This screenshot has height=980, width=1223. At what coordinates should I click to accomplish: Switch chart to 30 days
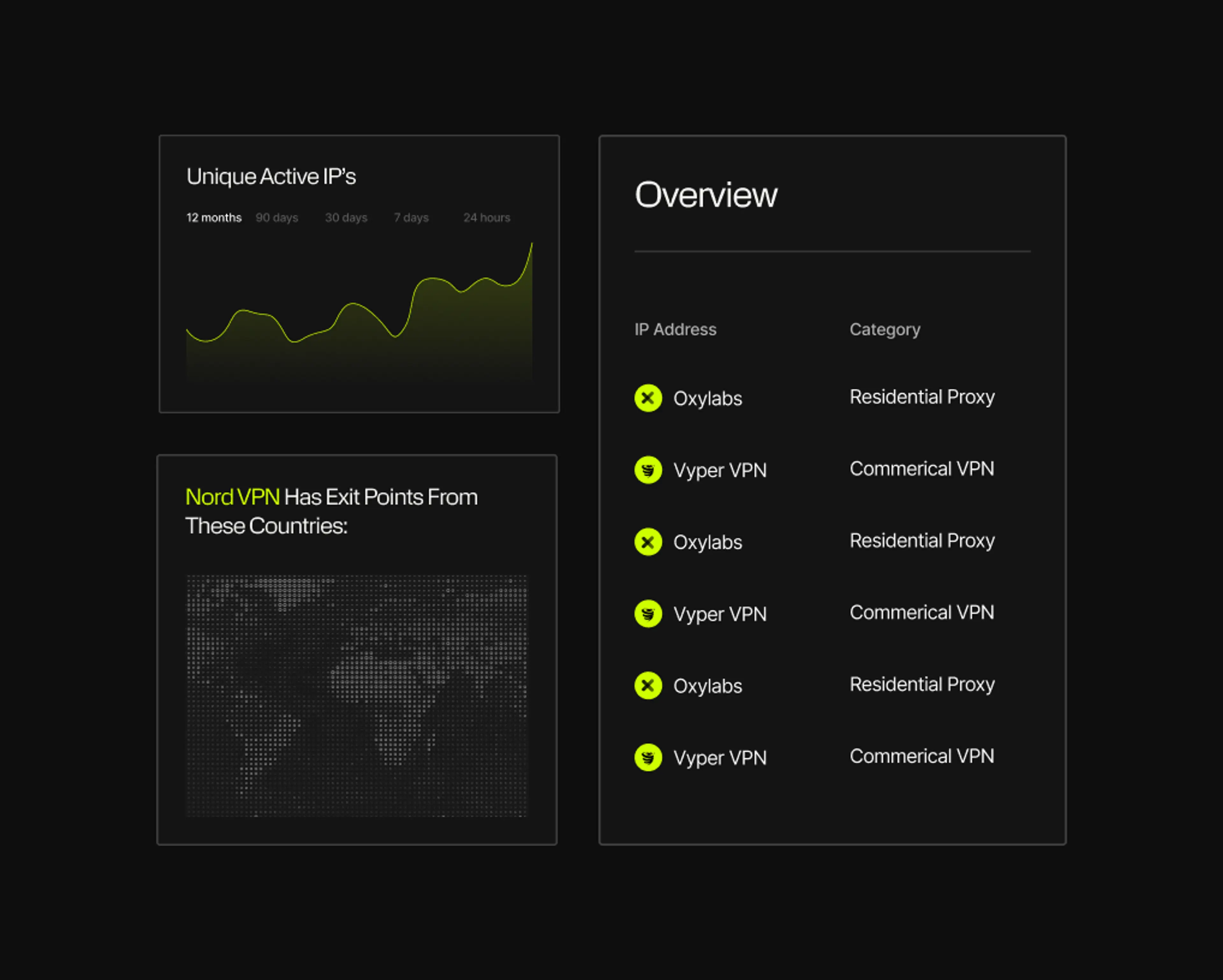pos(346,218)
